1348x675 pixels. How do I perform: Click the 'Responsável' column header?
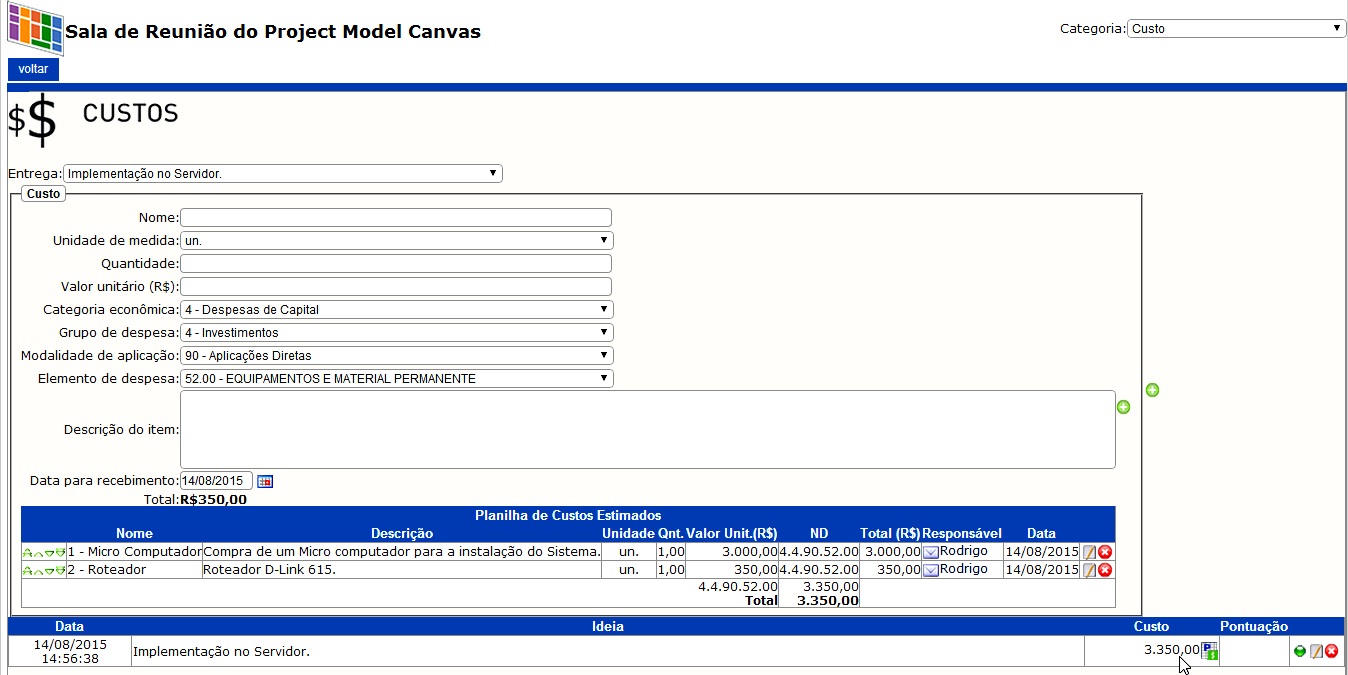pyautogui.click(x=962, y=534)
